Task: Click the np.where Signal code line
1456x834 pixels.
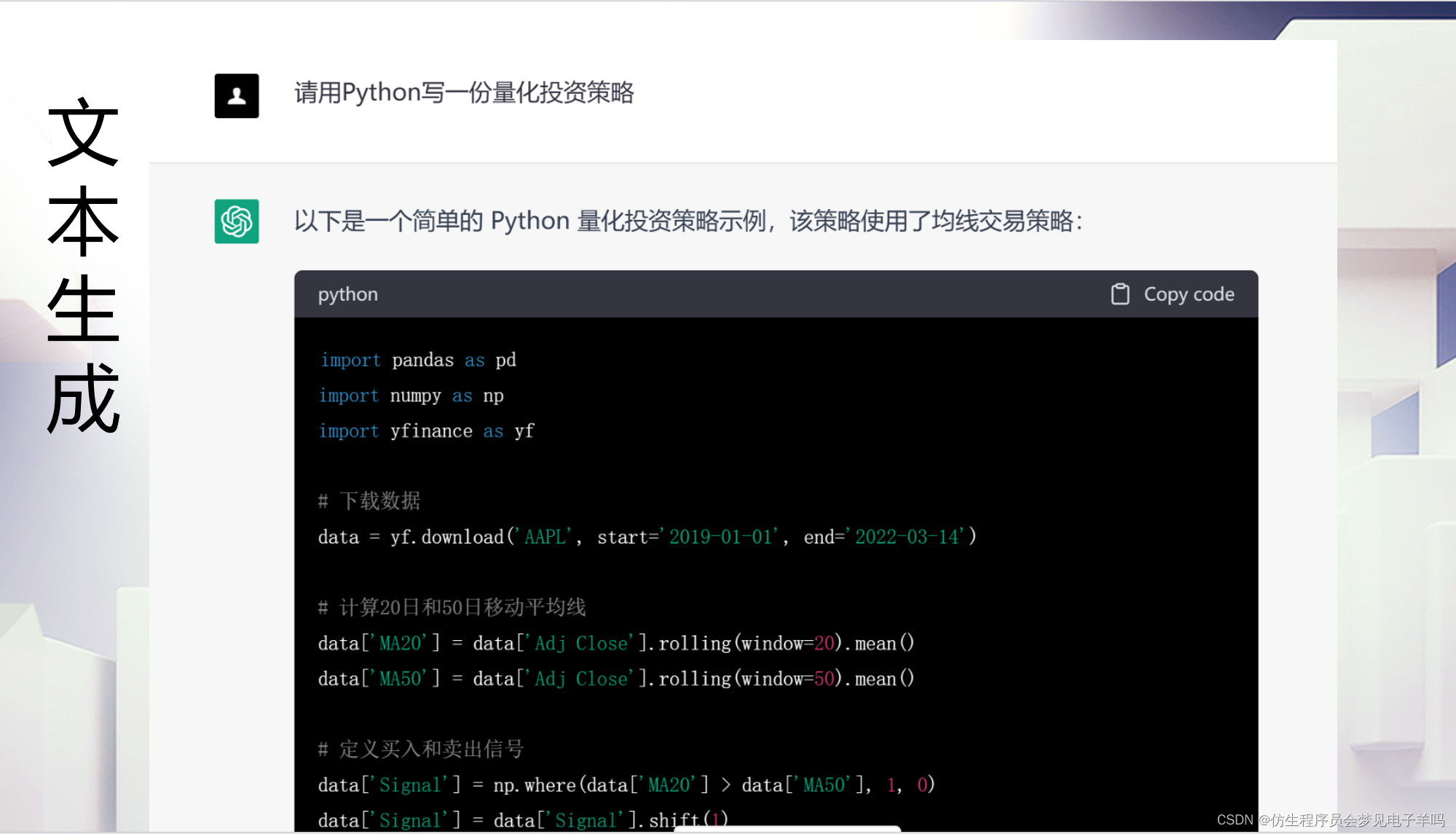Action: [x=626, y=784]
